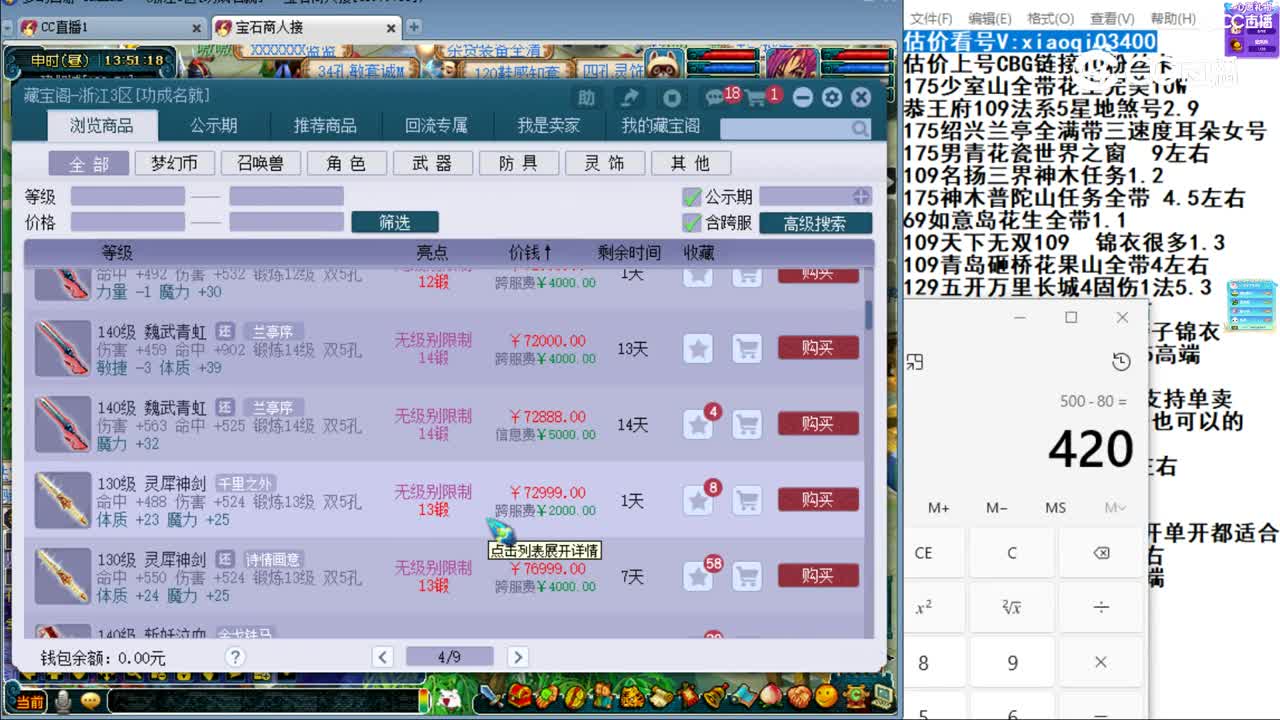
Task: Select the 全部 category filter
Action: 89,163
